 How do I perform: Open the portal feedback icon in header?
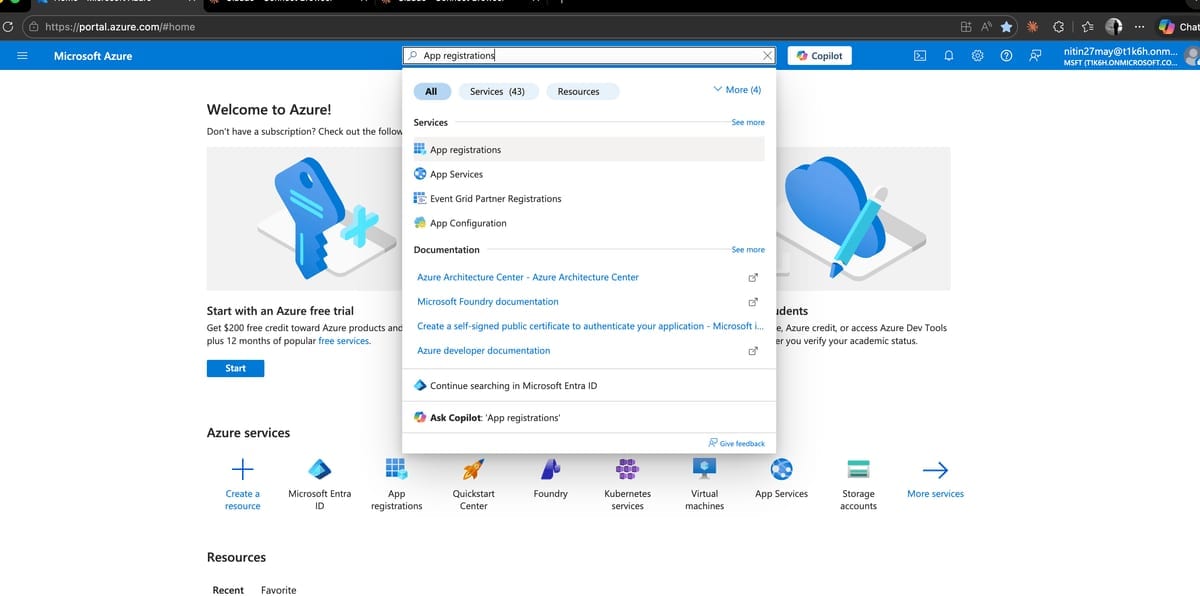[x=1036, y=56]
